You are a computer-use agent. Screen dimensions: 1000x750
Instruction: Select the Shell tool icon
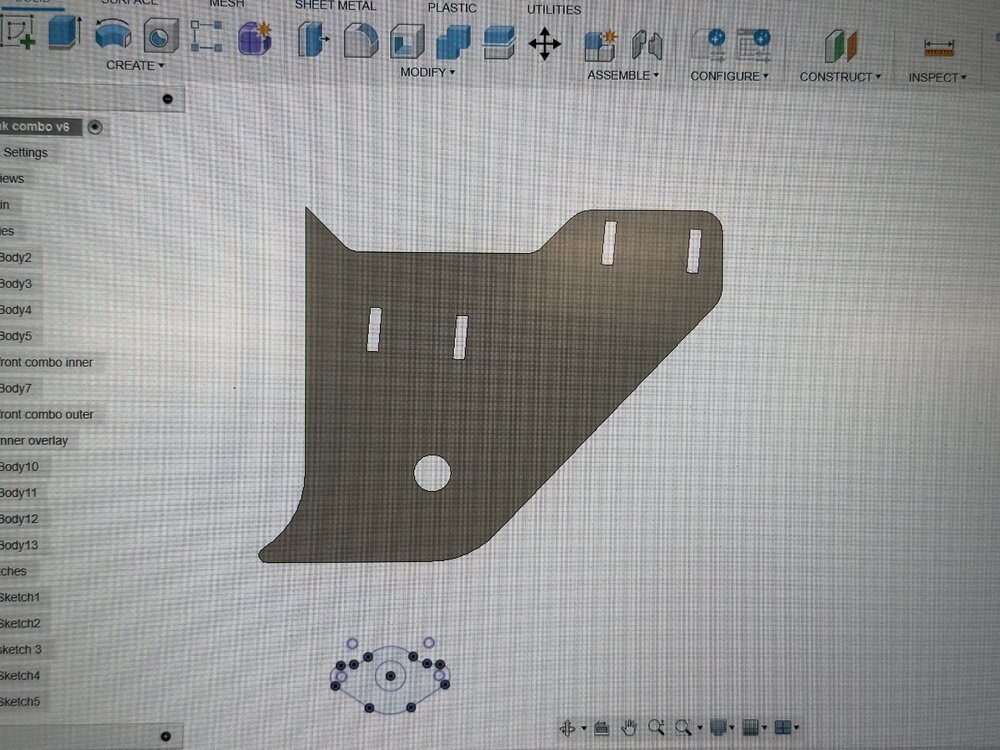(407, 42)
